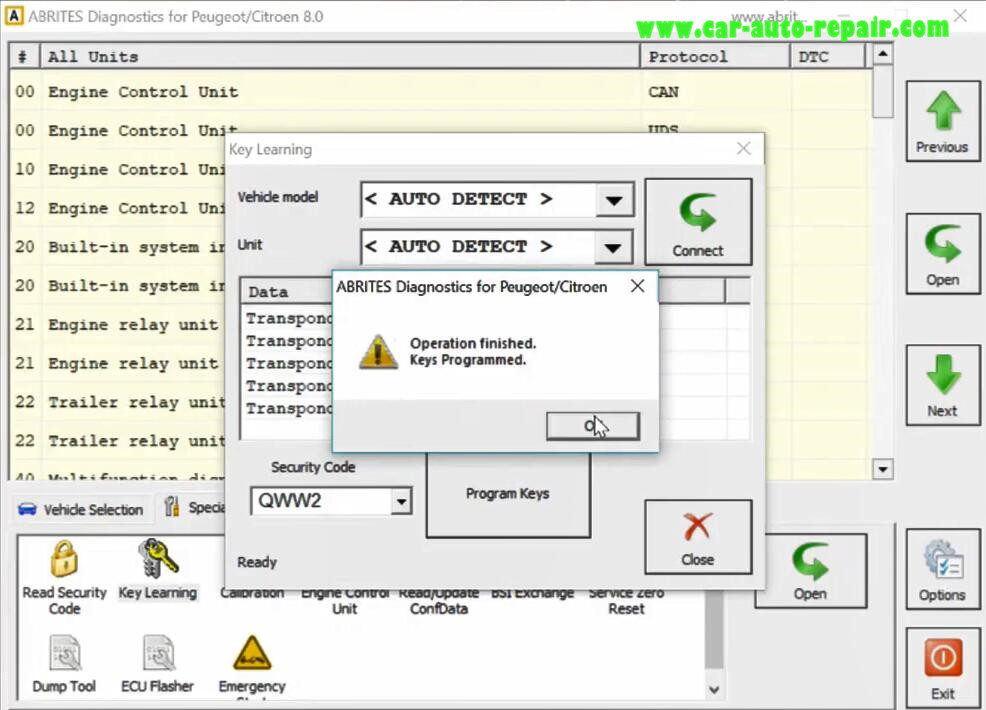
Task: Click the functions panel scroll-down chevron
Action: pyautogui.click(x=714, y=690)
